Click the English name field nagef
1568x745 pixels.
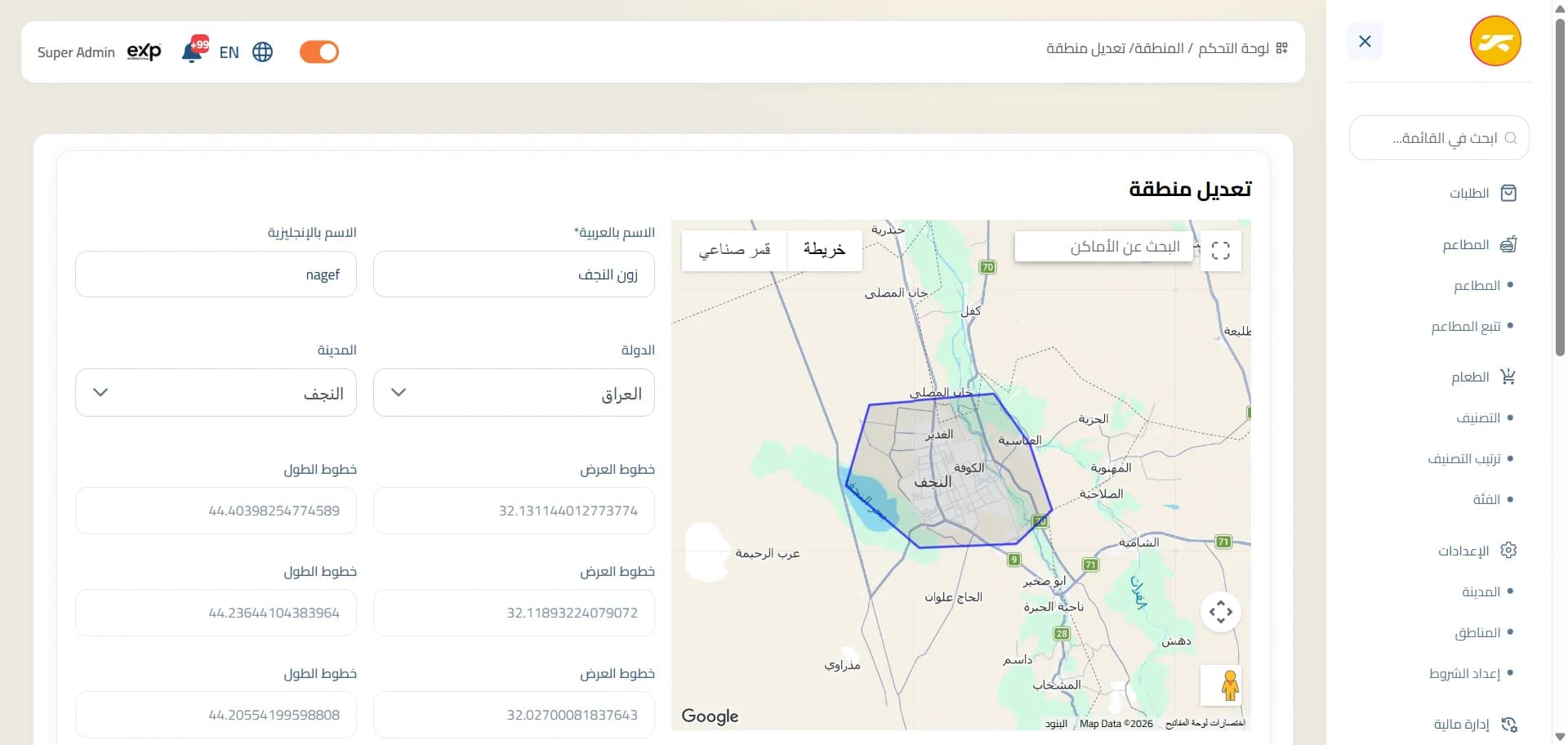216,274
